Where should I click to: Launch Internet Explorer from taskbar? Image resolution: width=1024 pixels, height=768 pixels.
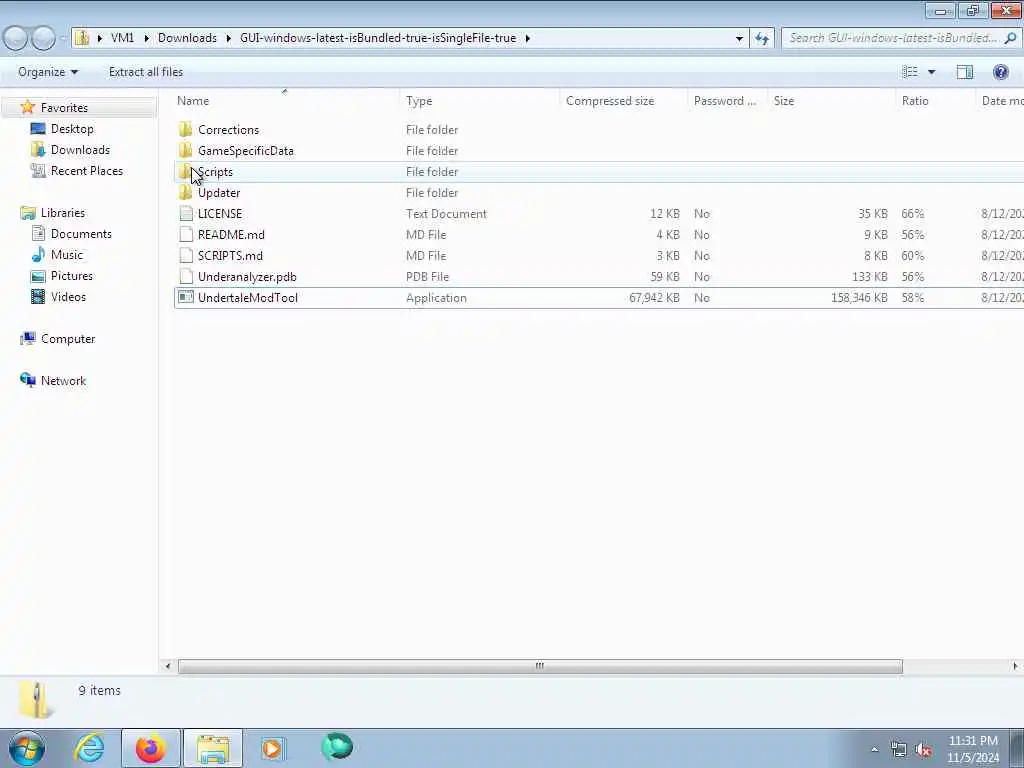pos(89,748)
